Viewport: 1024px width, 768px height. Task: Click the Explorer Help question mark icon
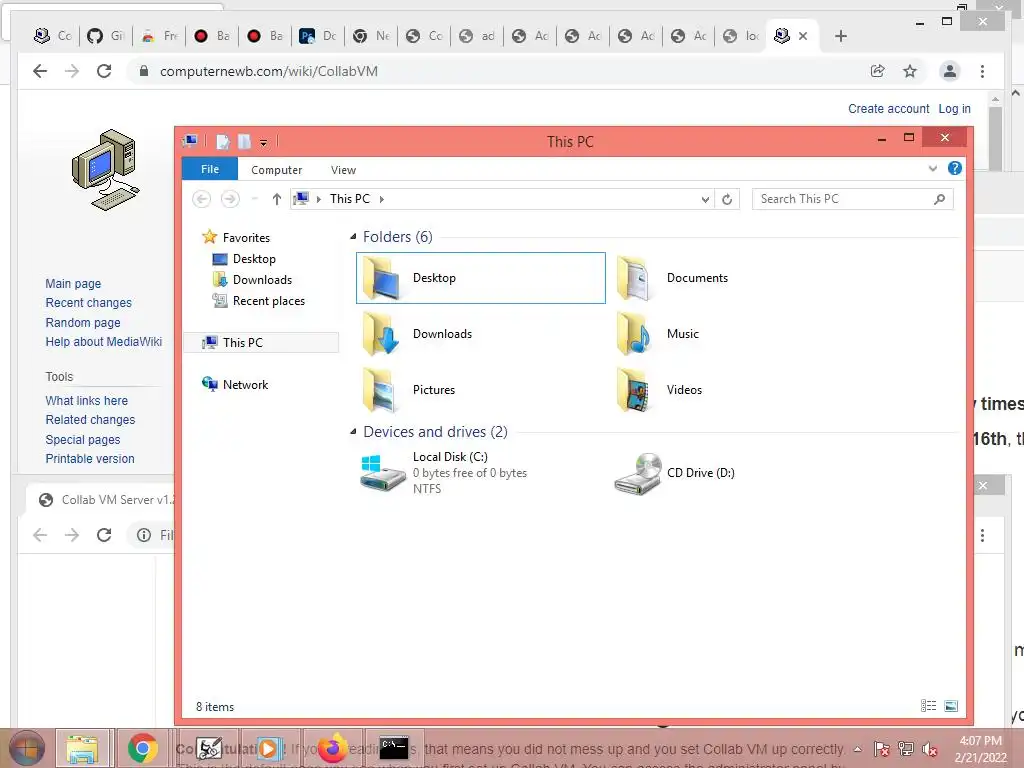coord(955,168)
